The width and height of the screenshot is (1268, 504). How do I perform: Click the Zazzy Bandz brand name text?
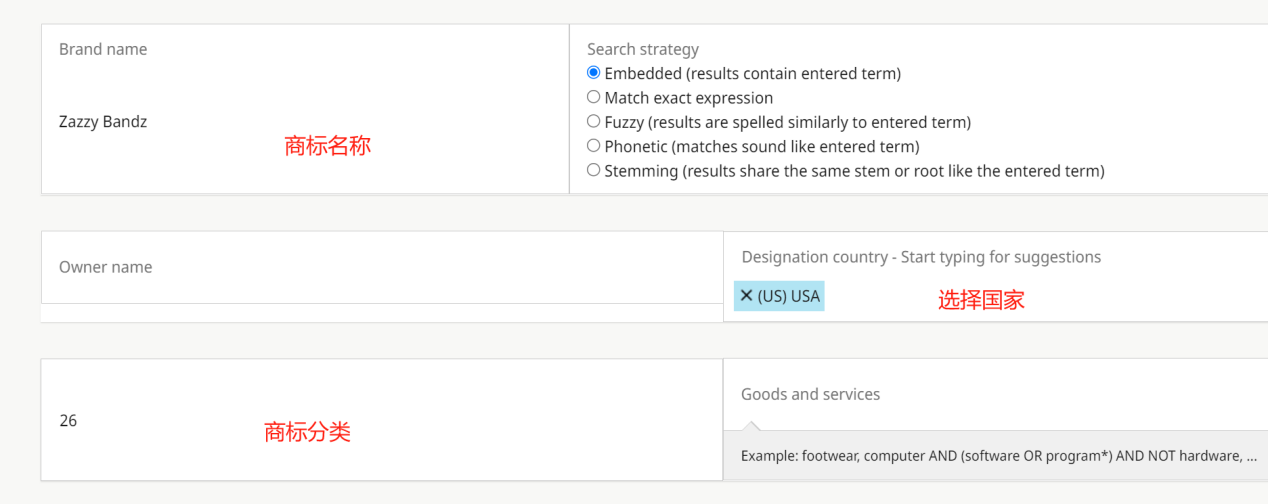click(103, 122)
